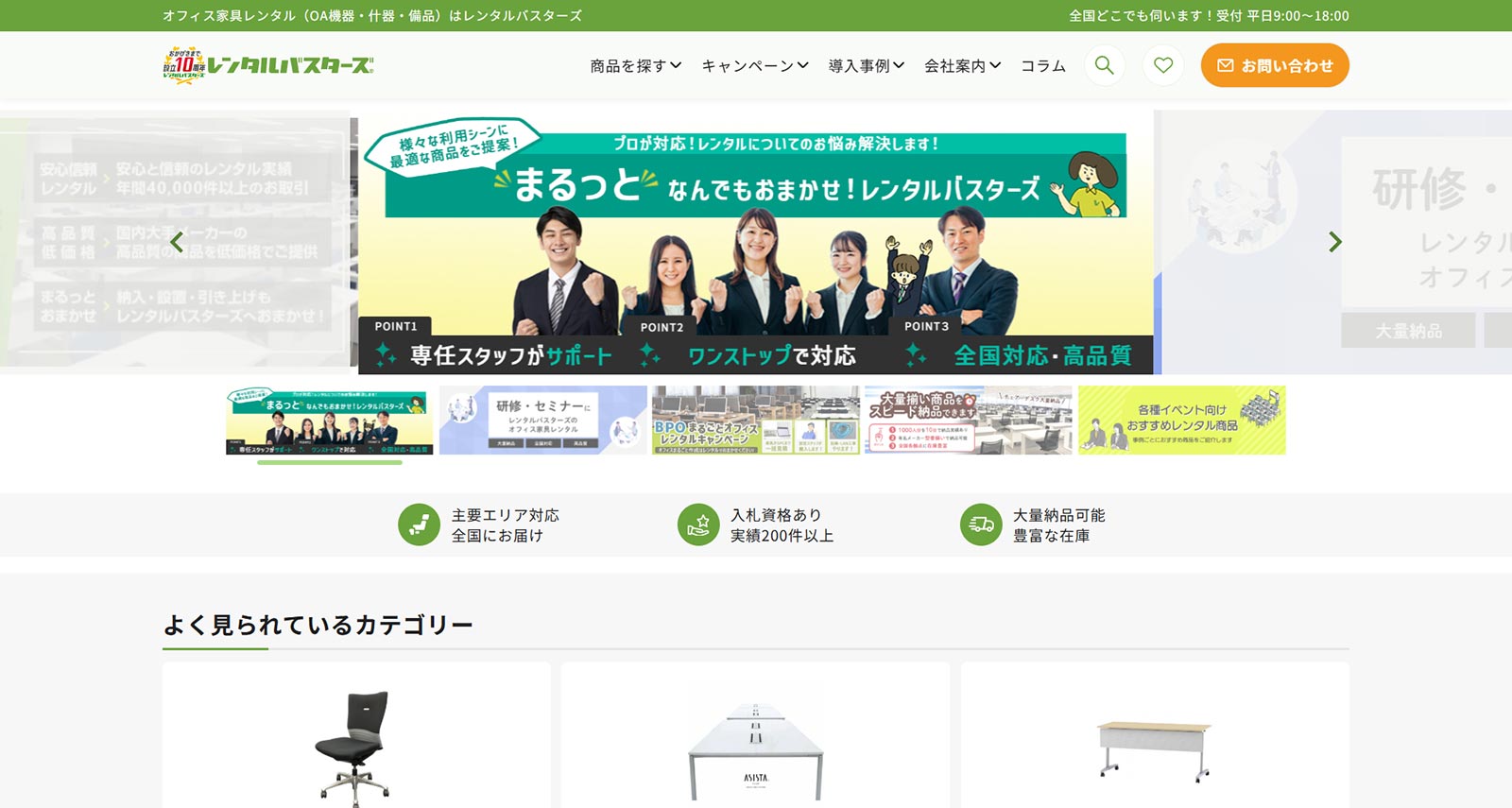Open the 会社案内 menu

pos(962,66)
